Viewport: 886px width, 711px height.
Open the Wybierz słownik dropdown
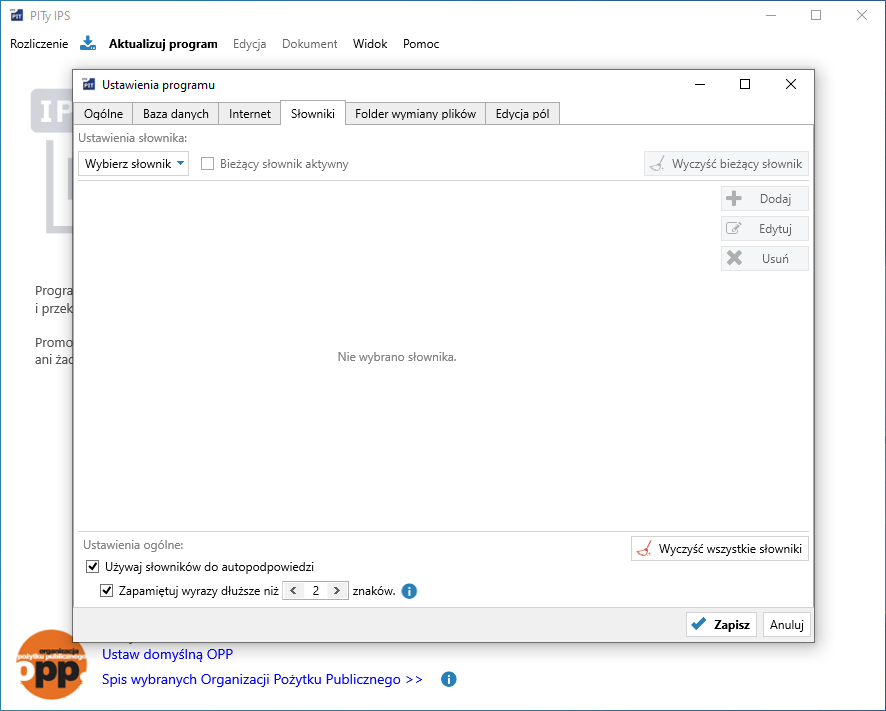(134, 164)
